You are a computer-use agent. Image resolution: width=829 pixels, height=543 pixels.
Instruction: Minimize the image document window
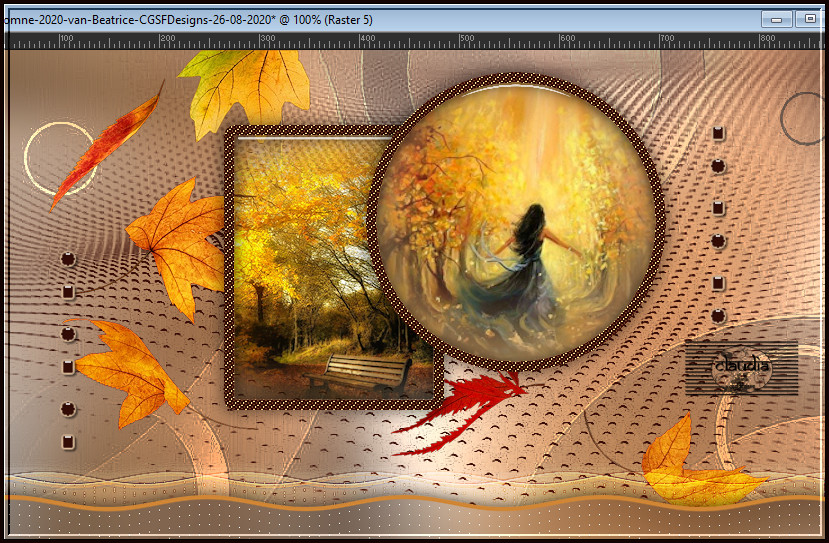pyautogui.click(x=776, y=20)
